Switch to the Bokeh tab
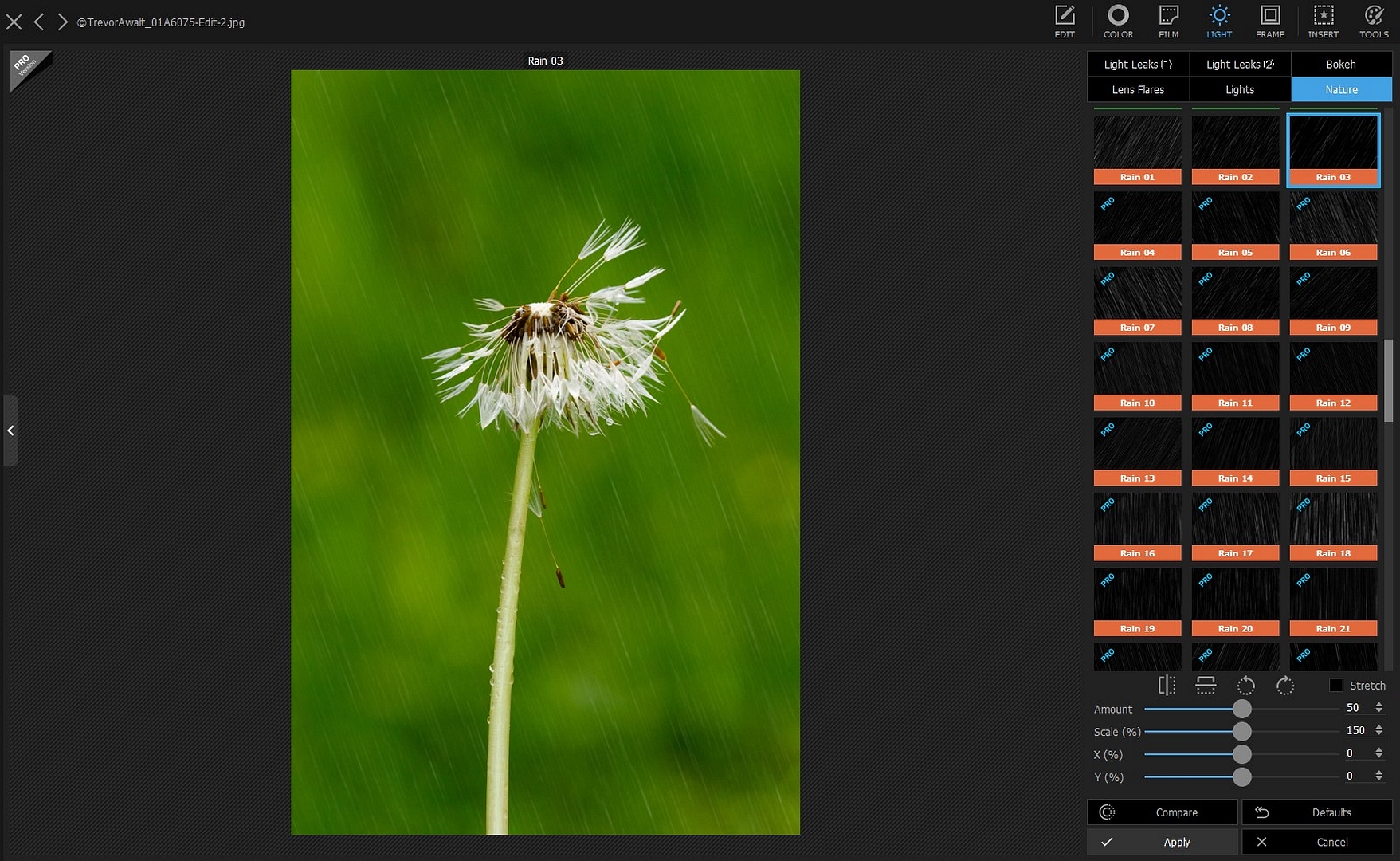Screen dimensions: 1400x861 (x=1341, y=65)
